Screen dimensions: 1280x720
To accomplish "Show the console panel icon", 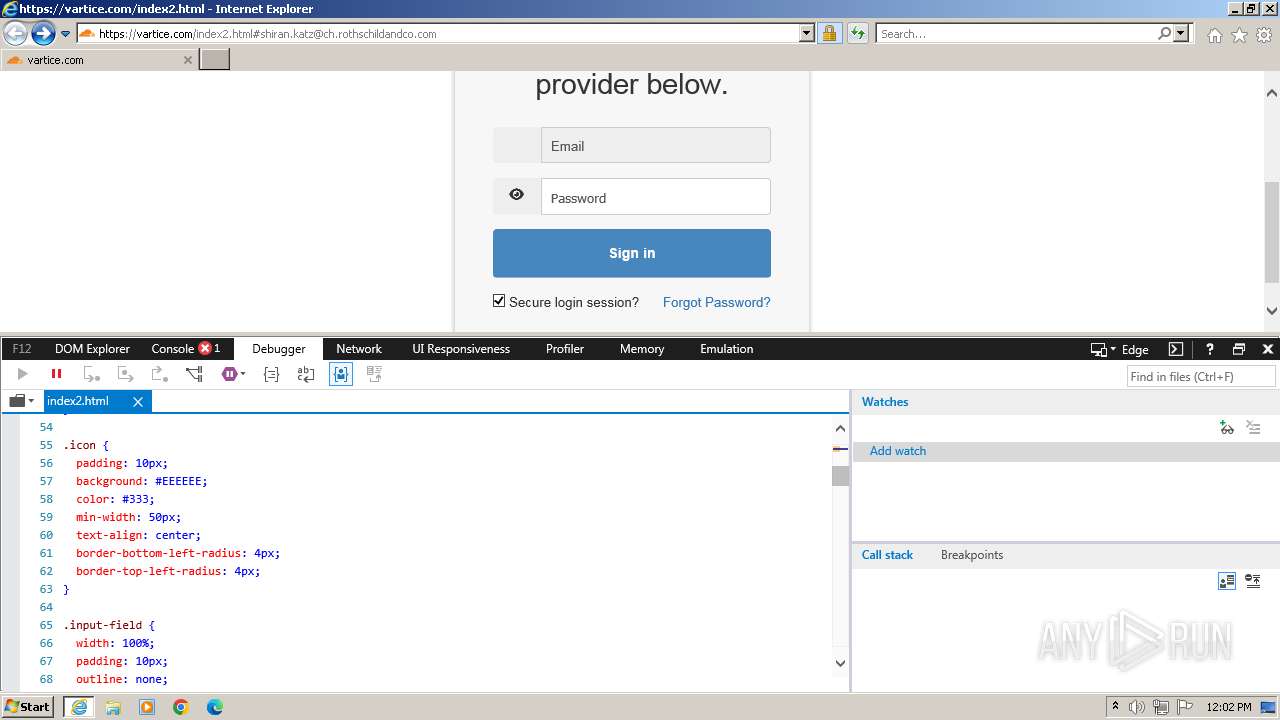I will tap(1176, 349).
